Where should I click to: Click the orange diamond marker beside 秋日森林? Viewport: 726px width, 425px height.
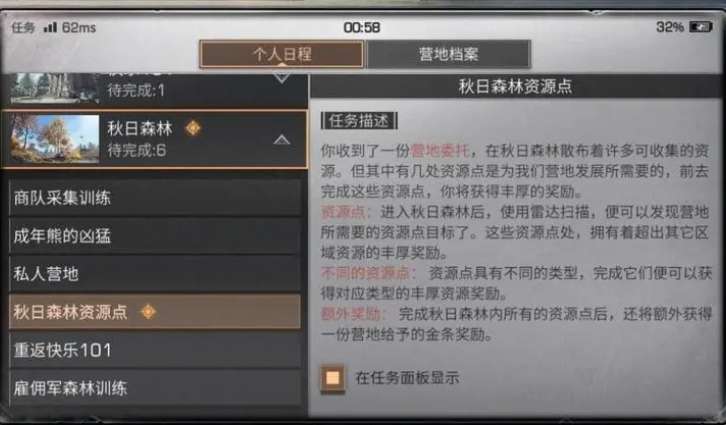[x=193, y=128]
